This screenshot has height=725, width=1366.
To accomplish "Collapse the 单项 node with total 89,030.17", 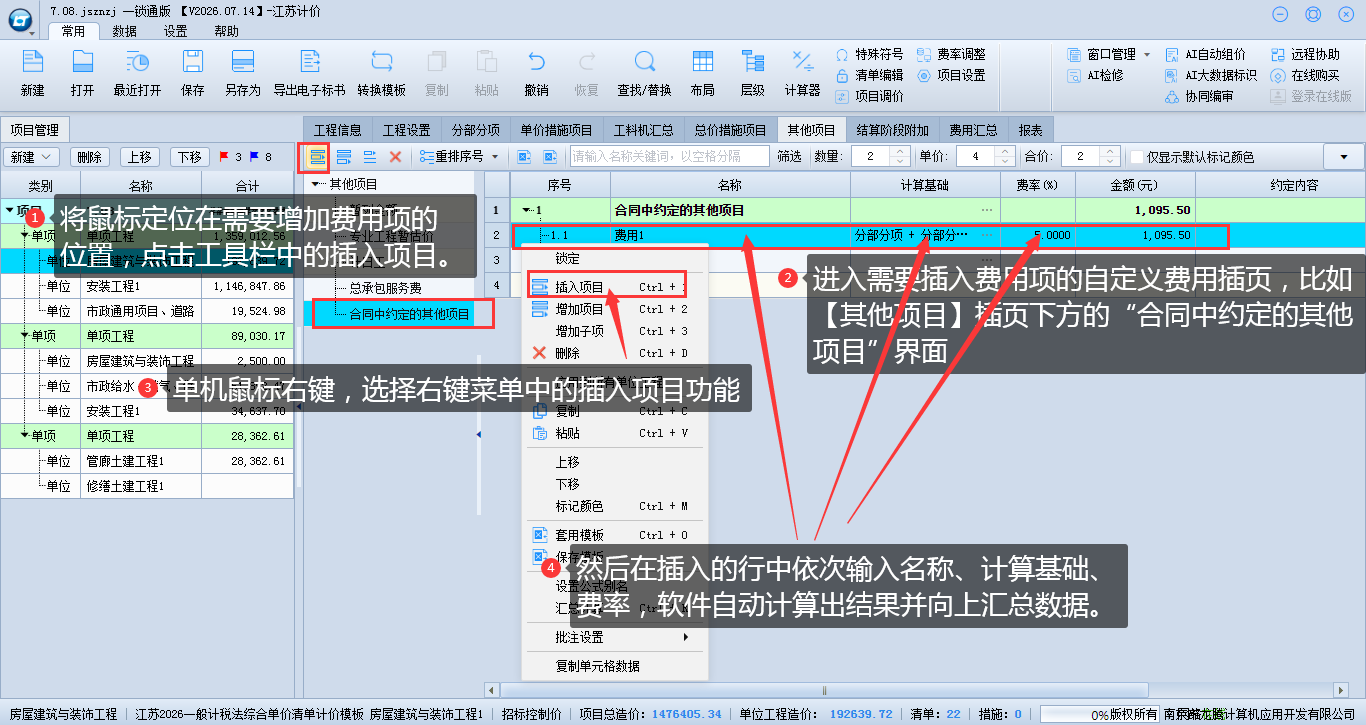I will click(25, 336).
